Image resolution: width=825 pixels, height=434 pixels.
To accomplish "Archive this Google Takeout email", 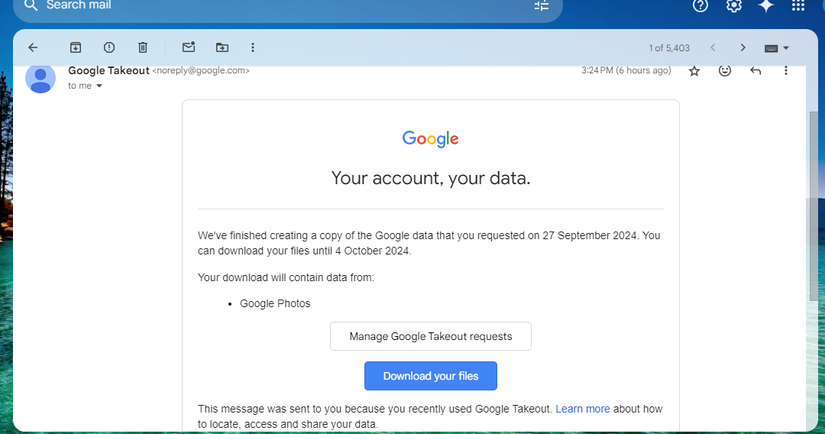I will 75,47.
